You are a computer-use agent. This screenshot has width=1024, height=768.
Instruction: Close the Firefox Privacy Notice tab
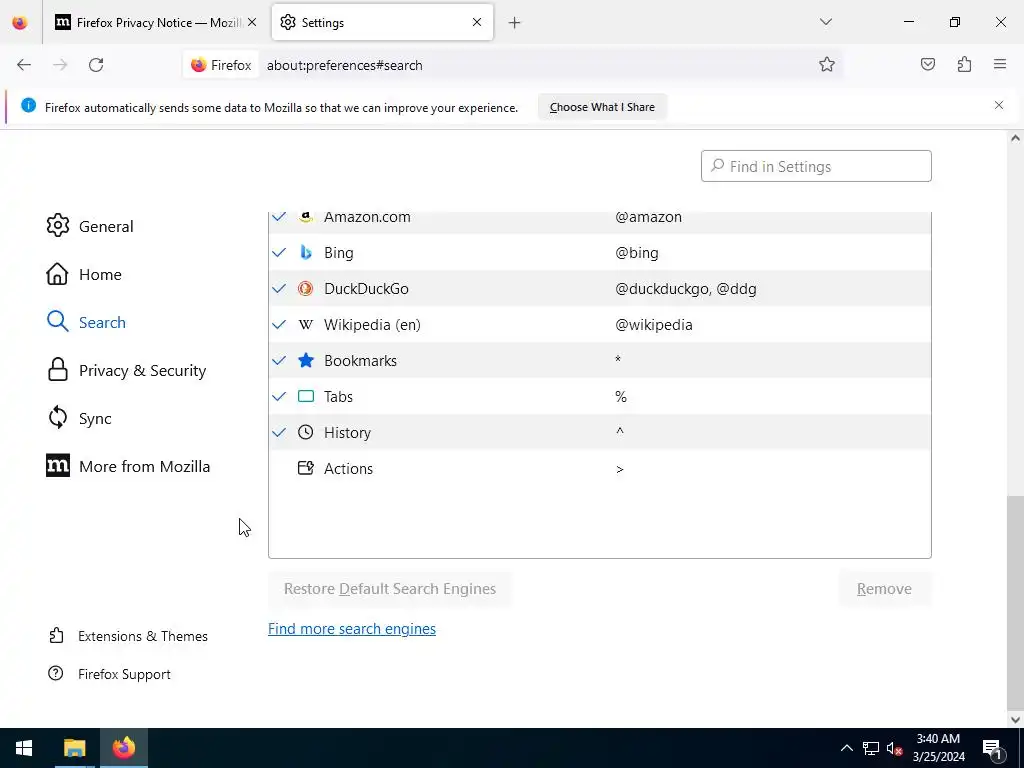click(x=252, y=22)
